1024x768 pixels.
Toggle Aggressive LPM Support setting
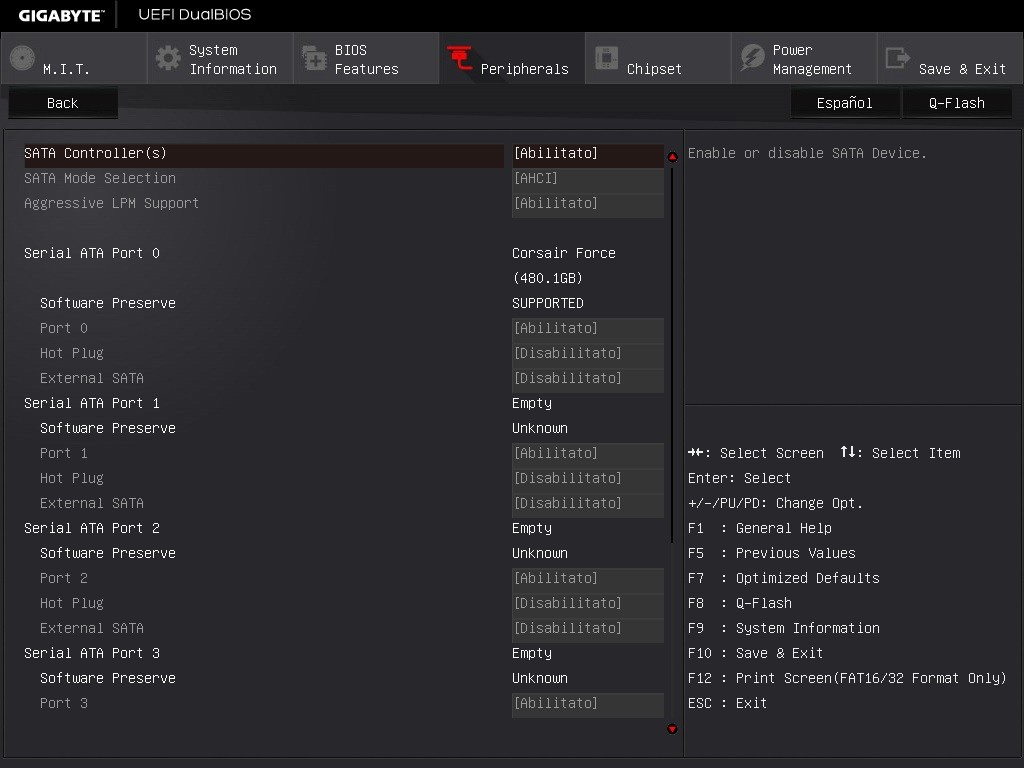(587, 204)
